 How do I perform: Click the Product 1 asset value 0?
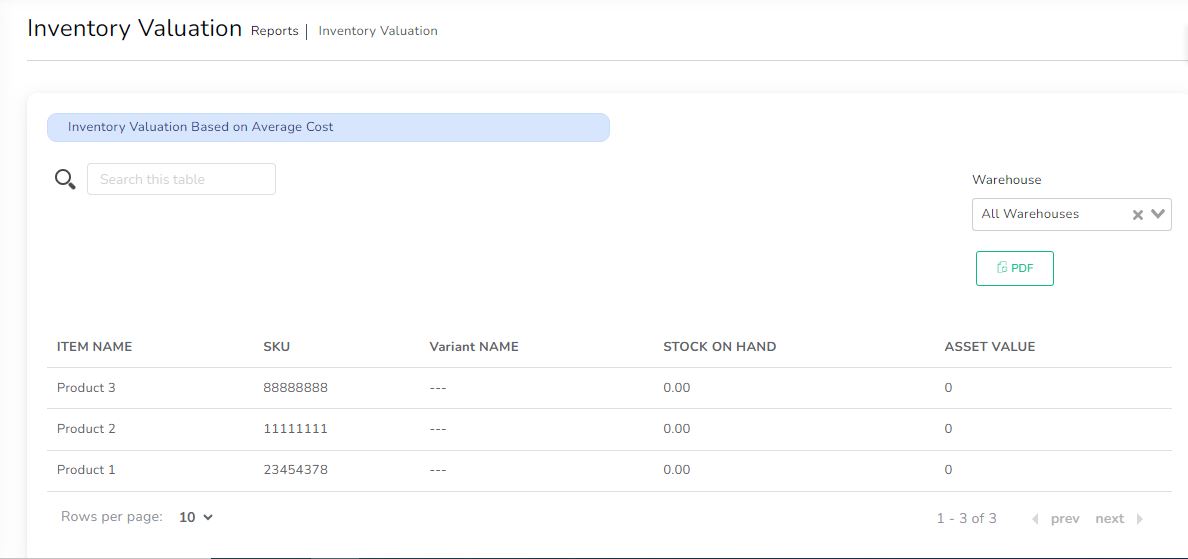click(x=948, y=470)
